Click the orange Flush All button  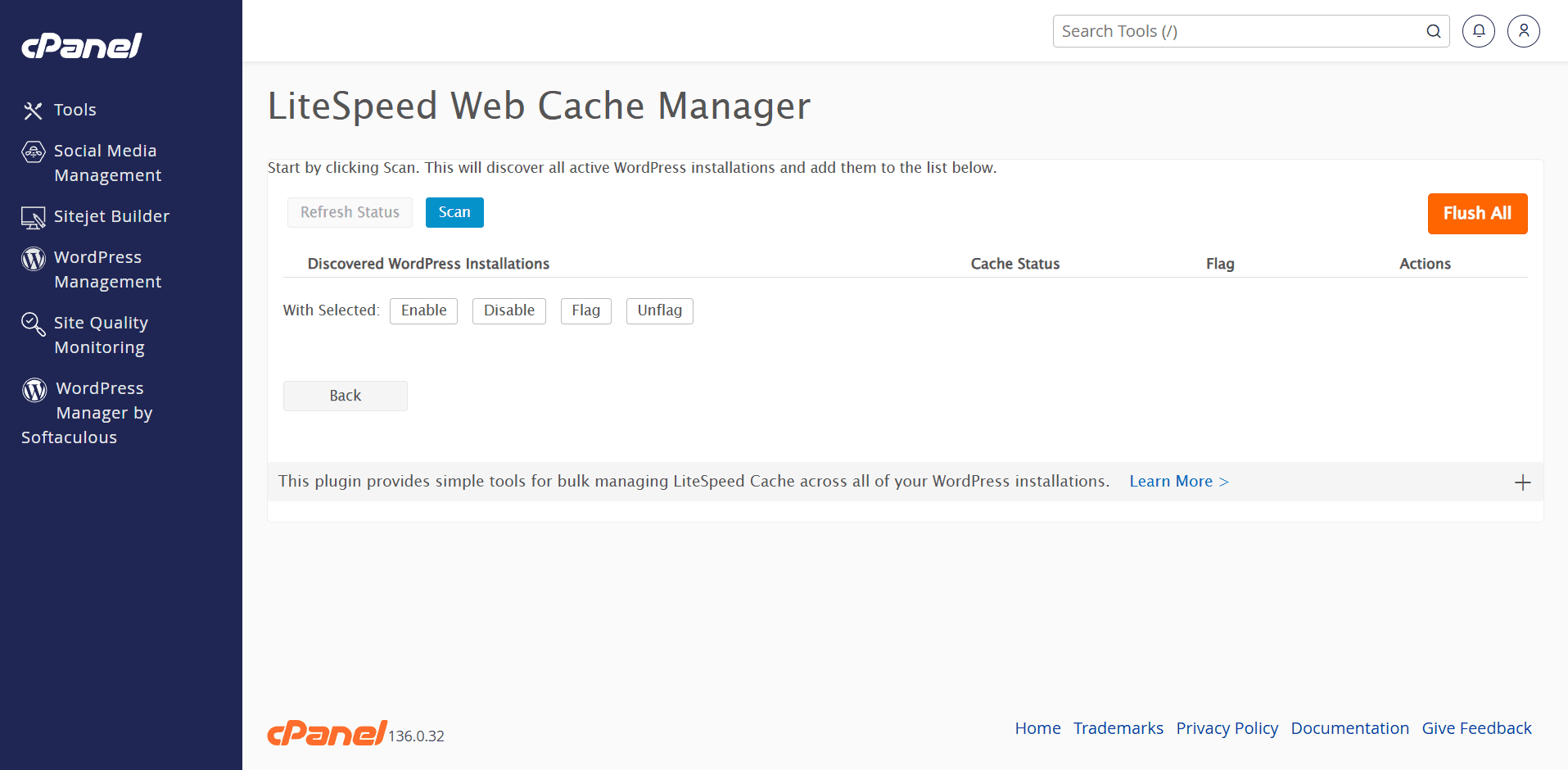[1477, 214]
